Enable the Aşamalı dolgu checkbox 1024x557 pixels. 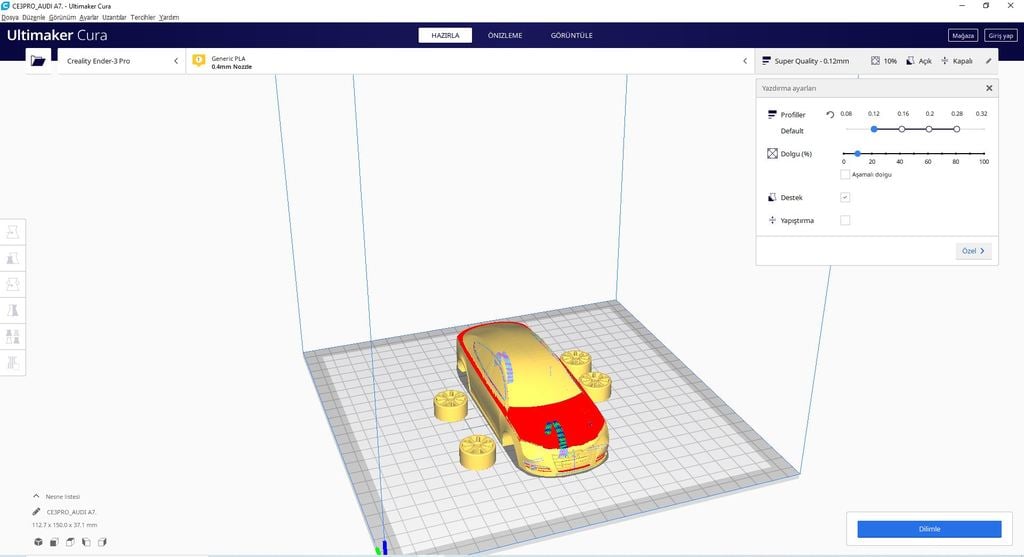pos(845,174)
